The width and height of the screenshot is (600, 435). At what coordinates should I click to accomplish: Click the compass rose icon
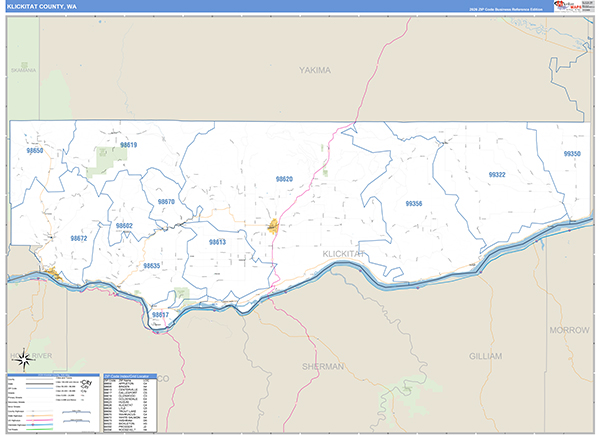point(23,360)
